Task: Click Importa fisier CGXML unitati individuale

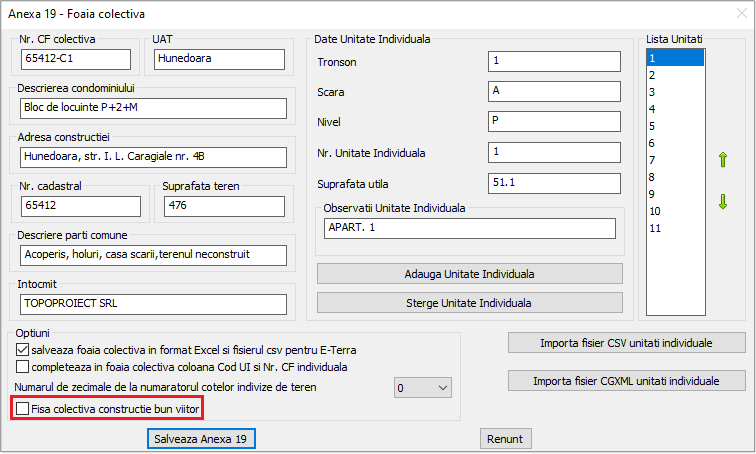Action: [x=627, y=381]
